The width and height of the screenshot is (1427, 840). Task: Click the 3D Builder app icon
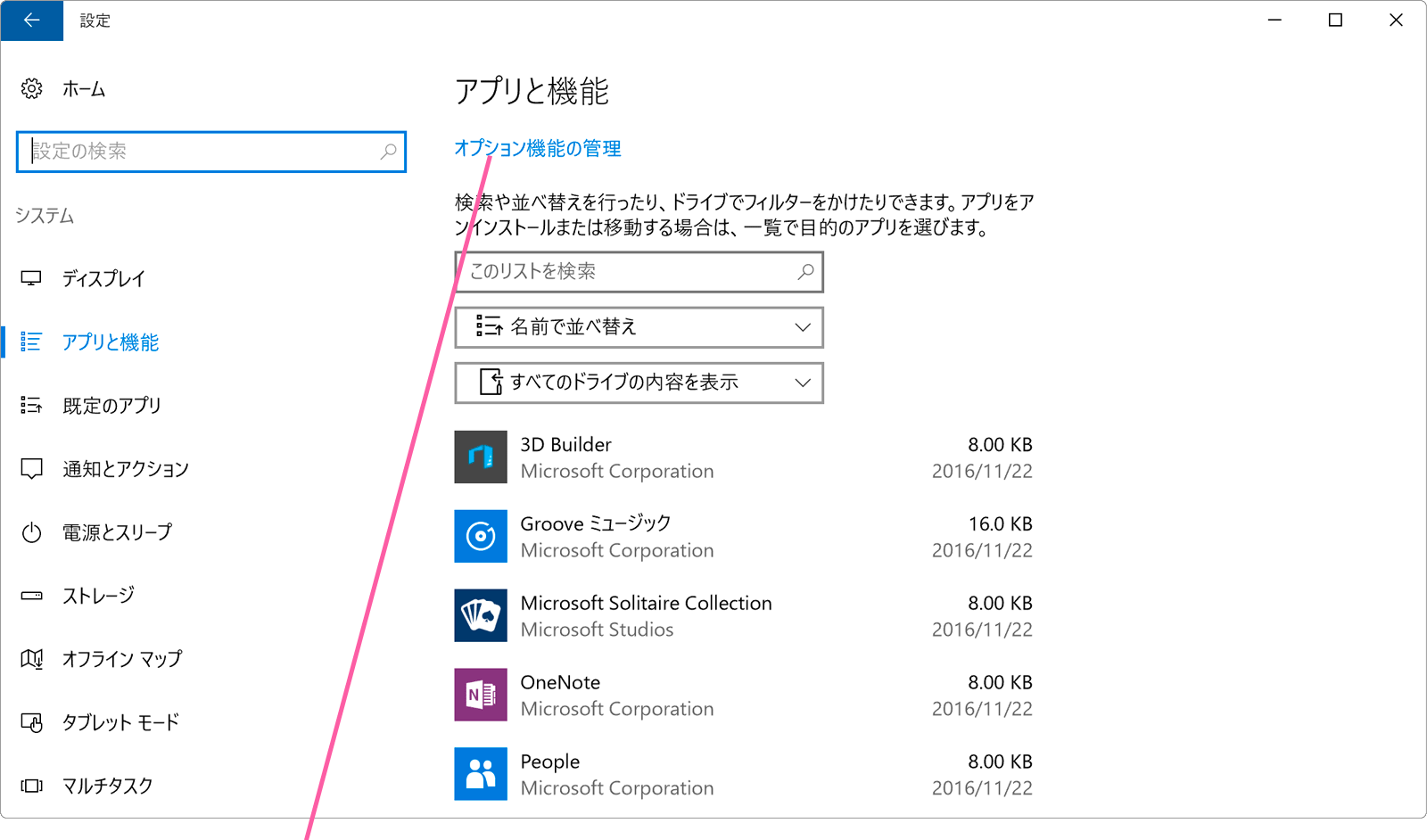coord(481,457)
